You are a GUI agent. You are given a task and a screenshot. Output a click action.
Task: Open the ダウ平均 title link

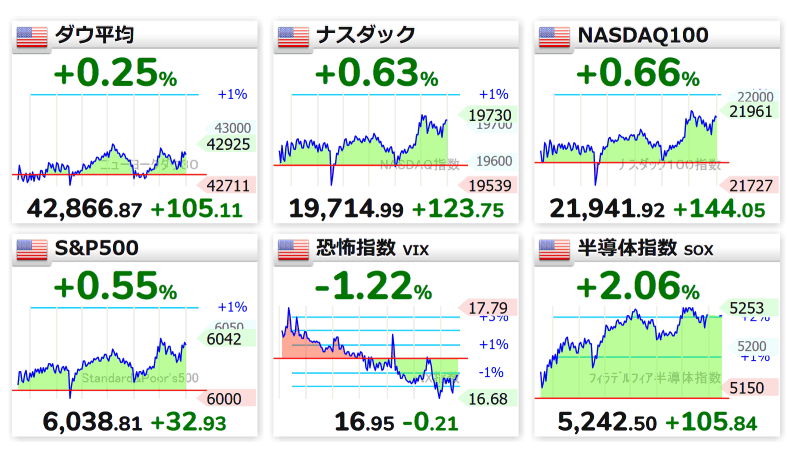tap(94, 35)
